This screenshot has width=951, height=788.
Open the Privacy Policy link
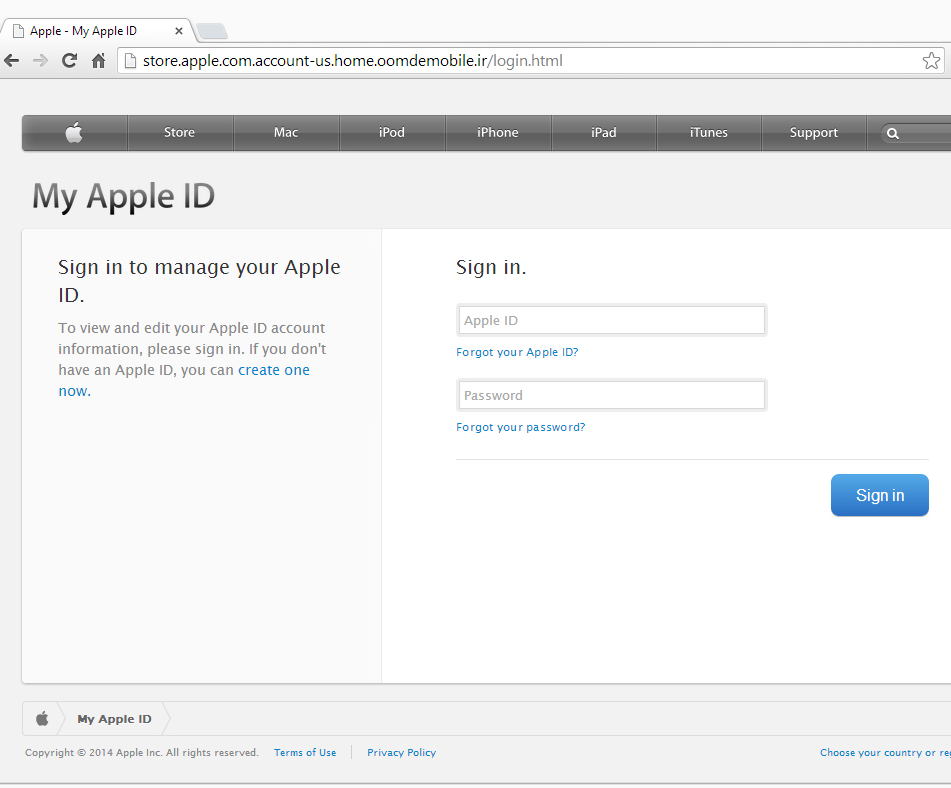tap(402, 752)
